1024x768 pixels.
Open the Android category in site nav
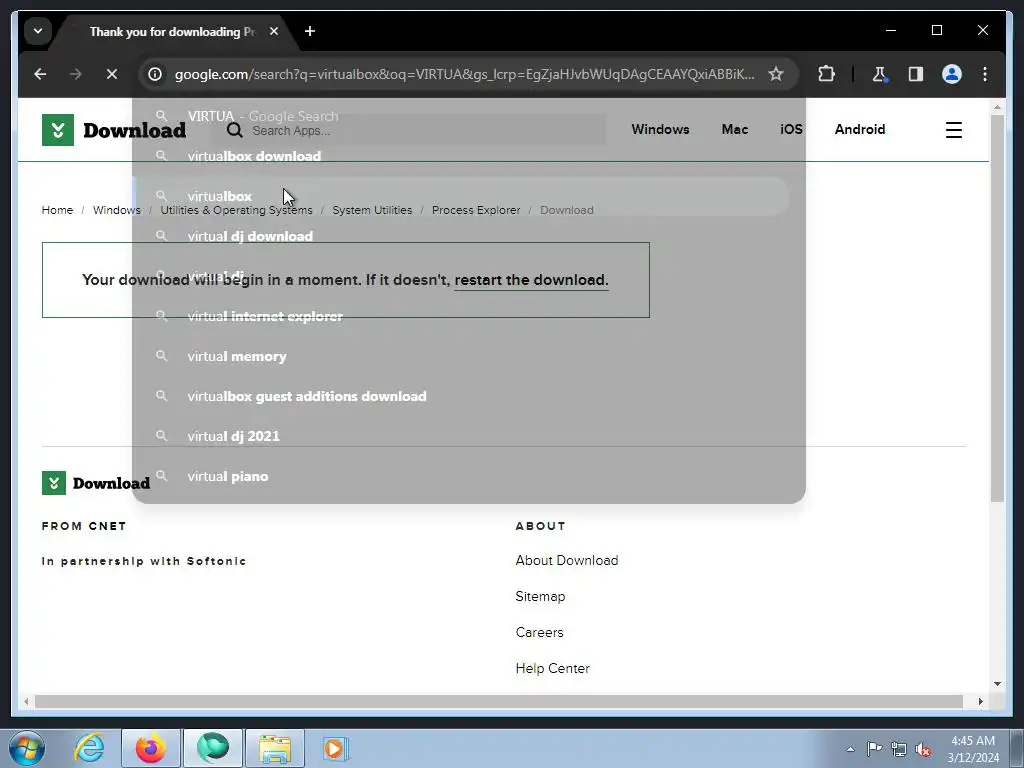(860, 129)
